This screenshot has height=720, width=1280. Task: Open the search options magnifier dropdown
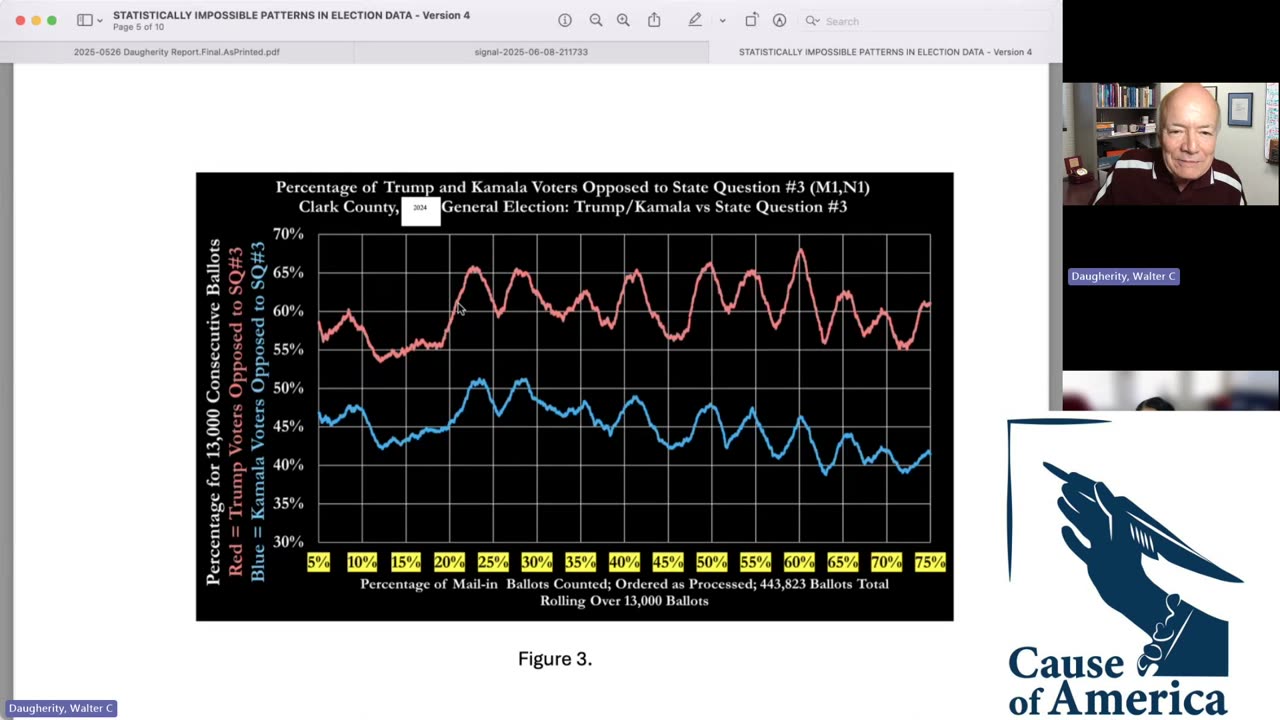(813, 21)
